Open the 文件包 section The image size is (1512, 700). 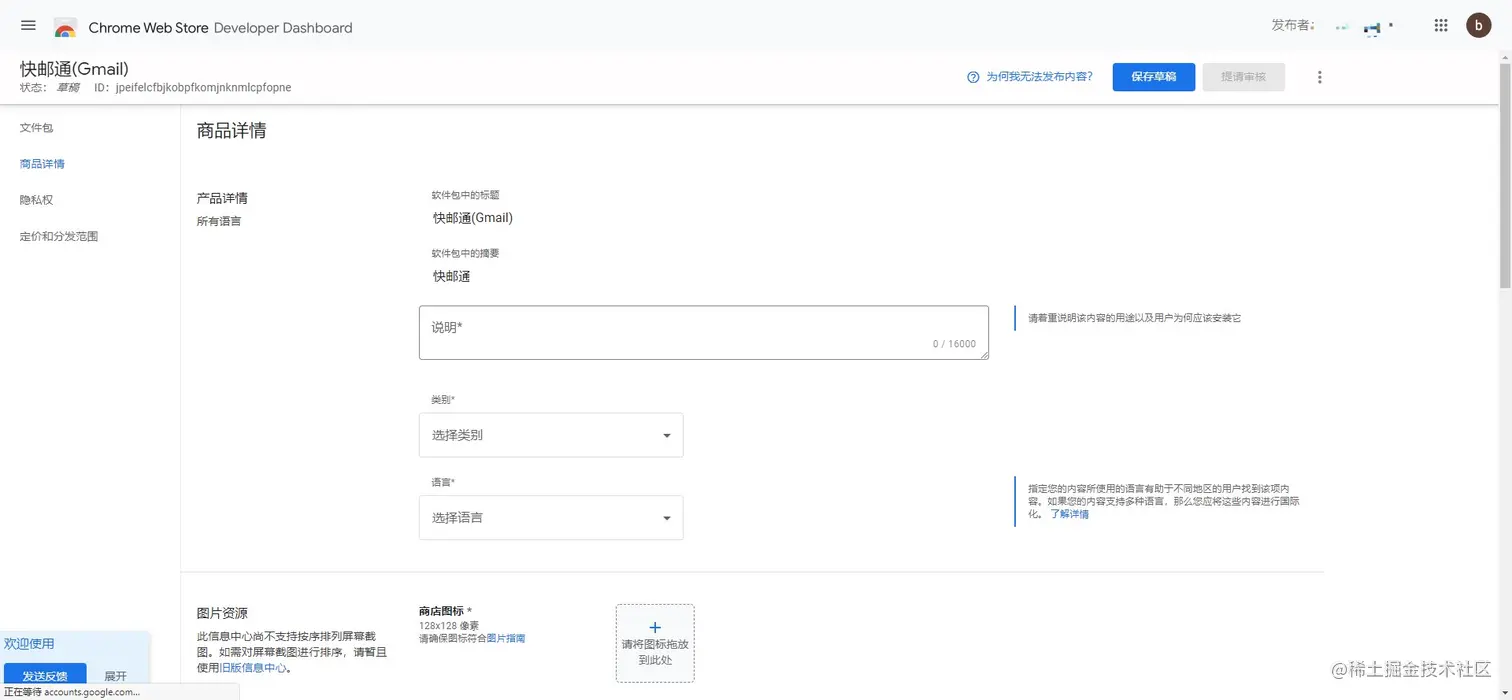[37, 128]
